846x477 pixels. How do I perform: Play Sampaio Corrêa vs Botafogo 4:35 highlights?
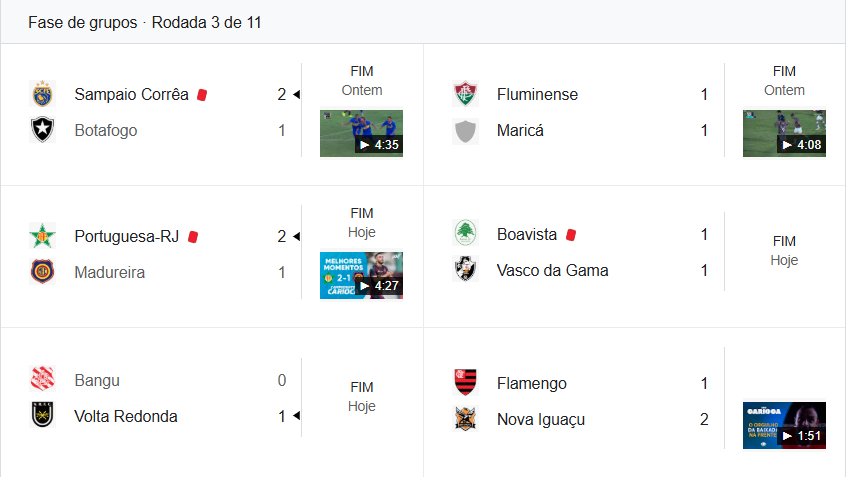pos(361,133)
